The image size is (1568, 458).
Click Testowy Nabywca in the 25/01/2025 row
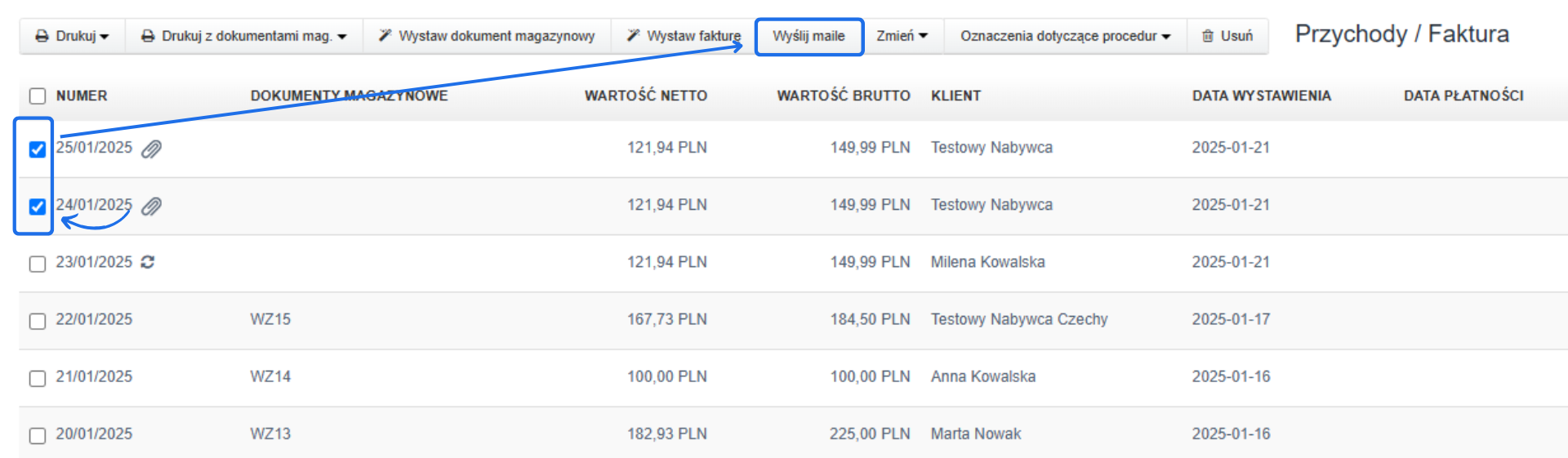tap(991, 148)
